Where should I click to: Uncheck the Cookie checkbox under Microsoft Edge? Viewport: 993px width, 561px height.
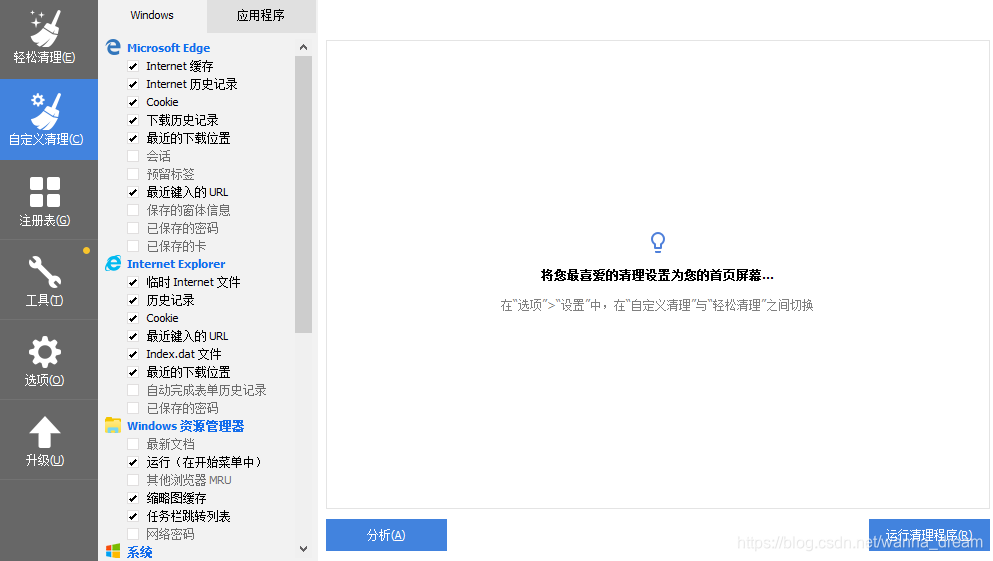pos(133,102)
